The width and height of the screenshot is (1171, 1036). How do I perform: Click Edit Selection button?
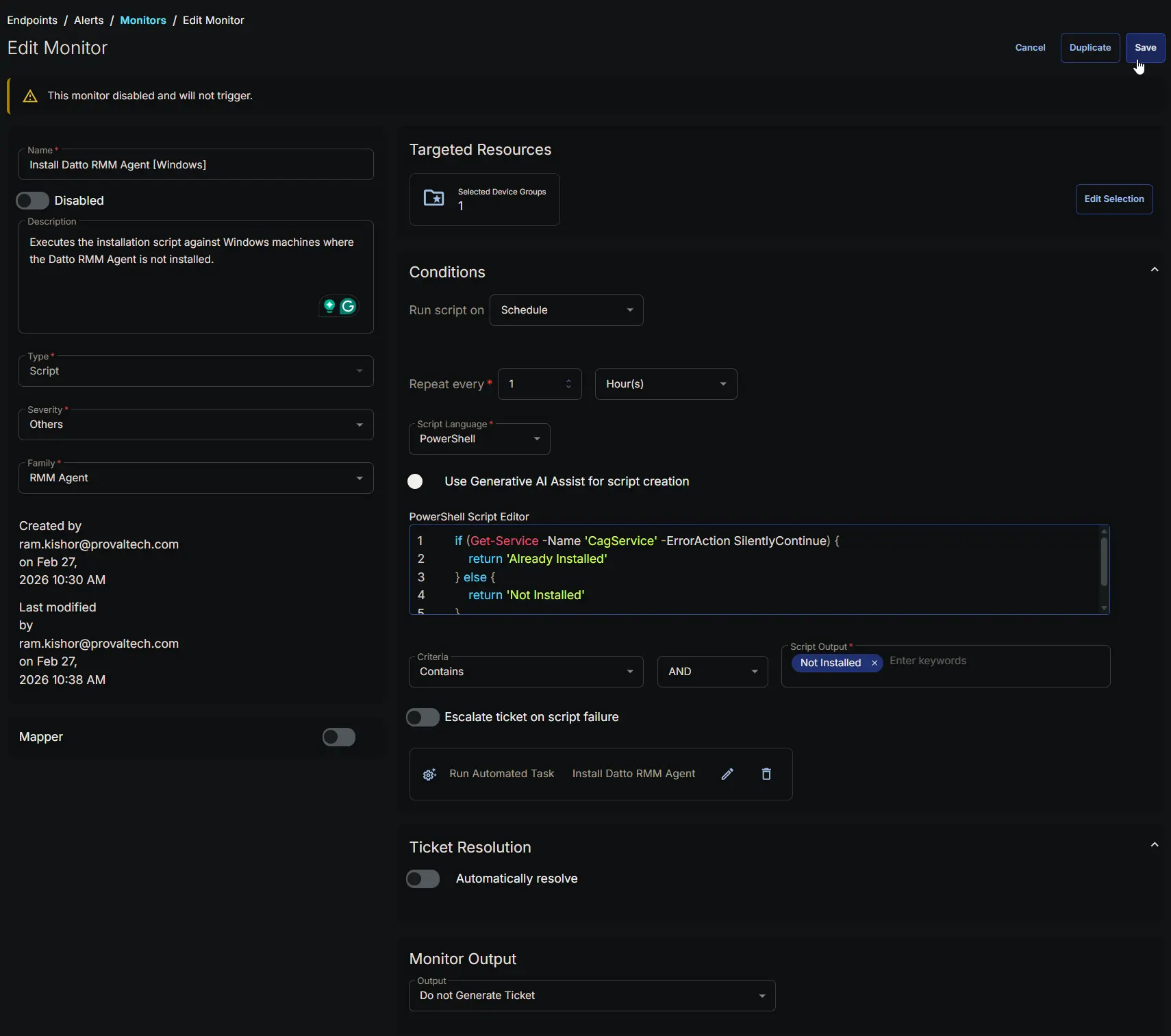1114,199
